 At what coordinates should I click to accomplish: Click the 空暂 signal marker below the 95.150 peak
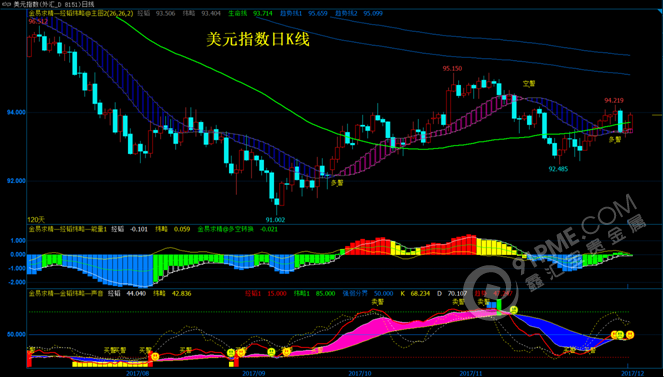point(529,84)
